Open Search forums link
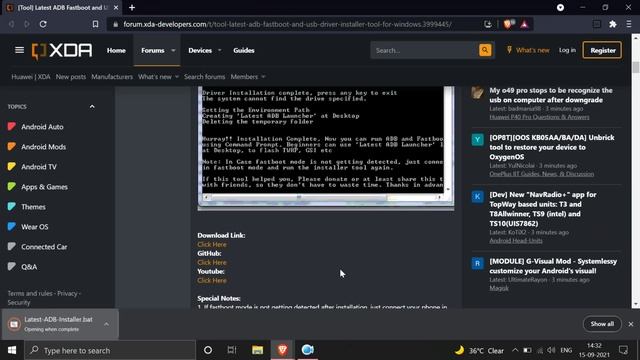Image resolution: width=640 pixels, height=360 pixels. 204,77
